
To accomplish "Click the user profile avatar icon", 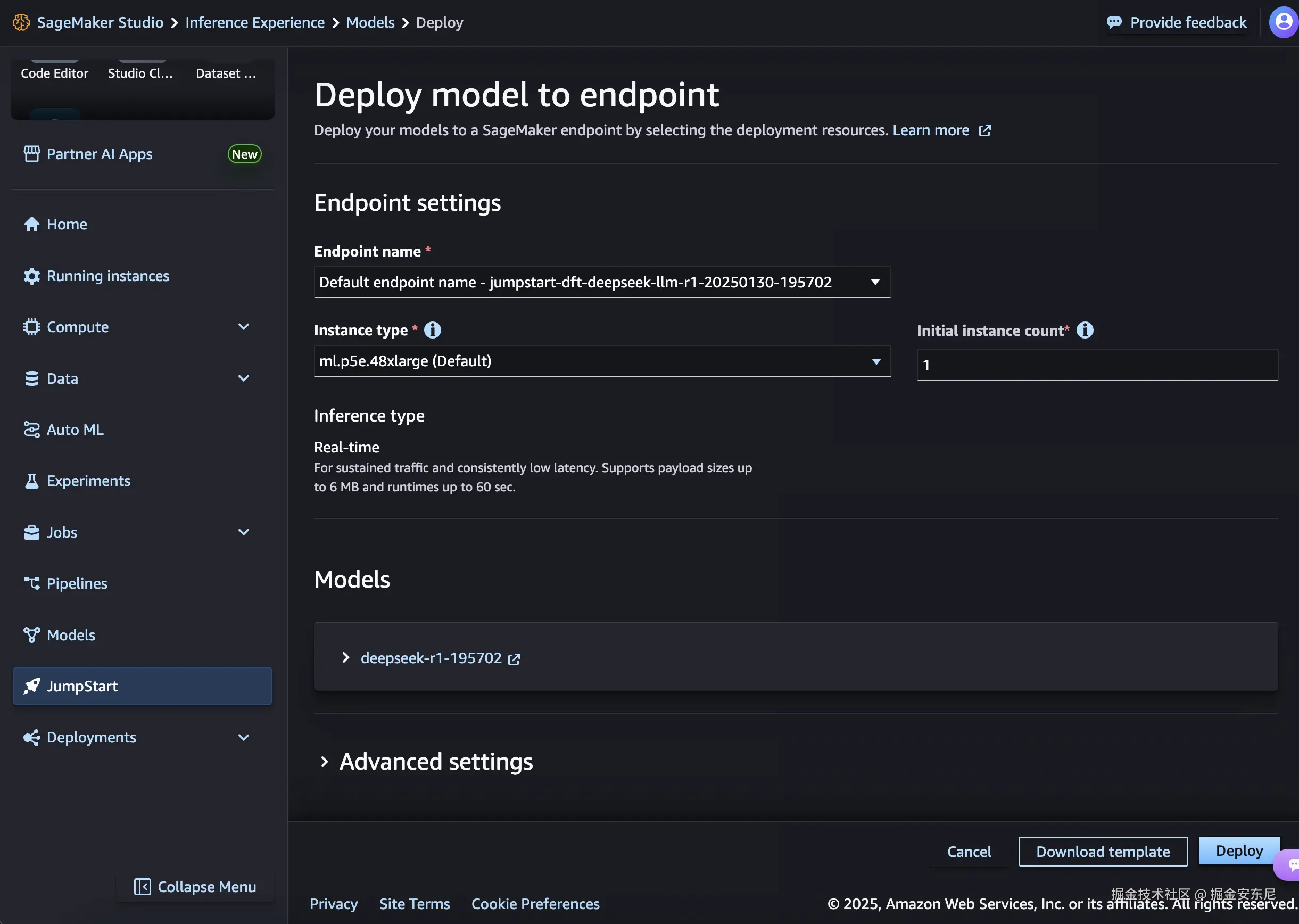I will [x=1283, y=22].
